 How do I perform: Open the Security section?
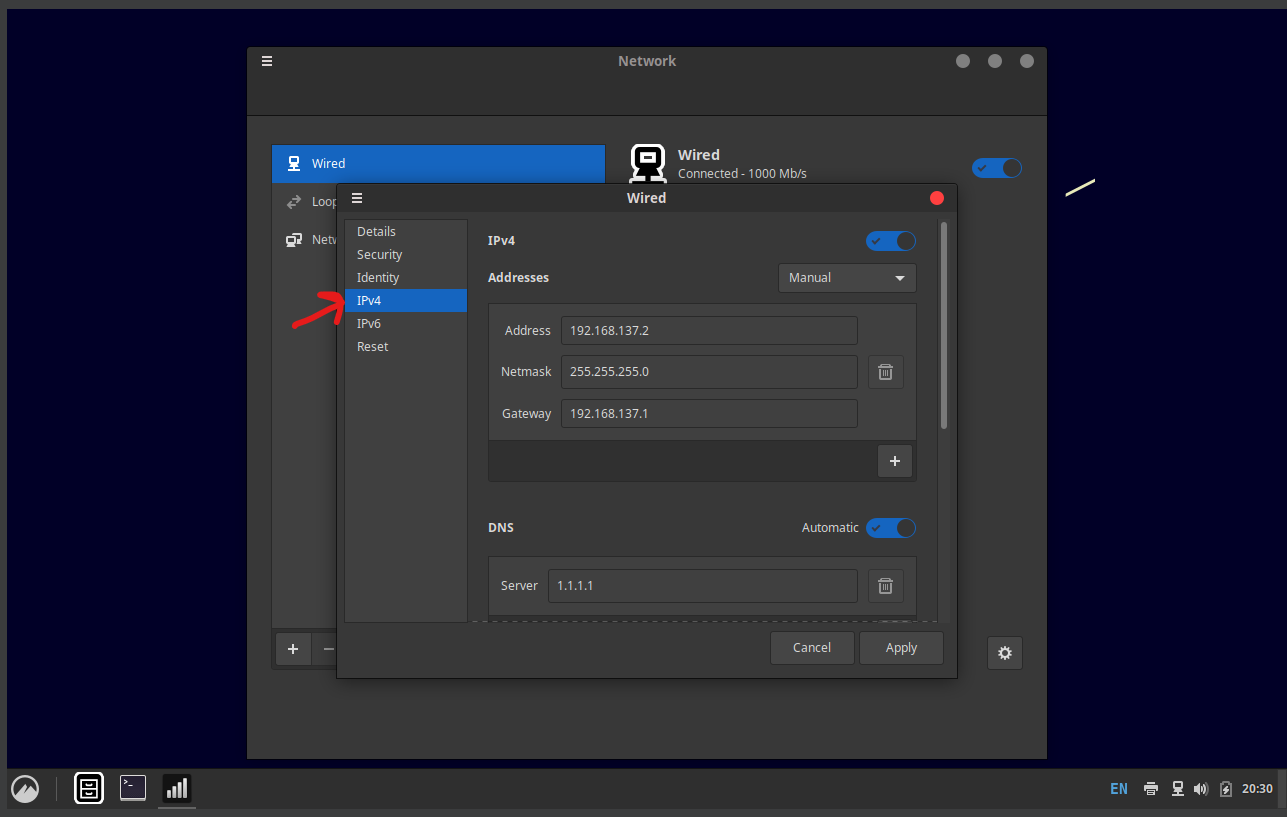(379, 255)
